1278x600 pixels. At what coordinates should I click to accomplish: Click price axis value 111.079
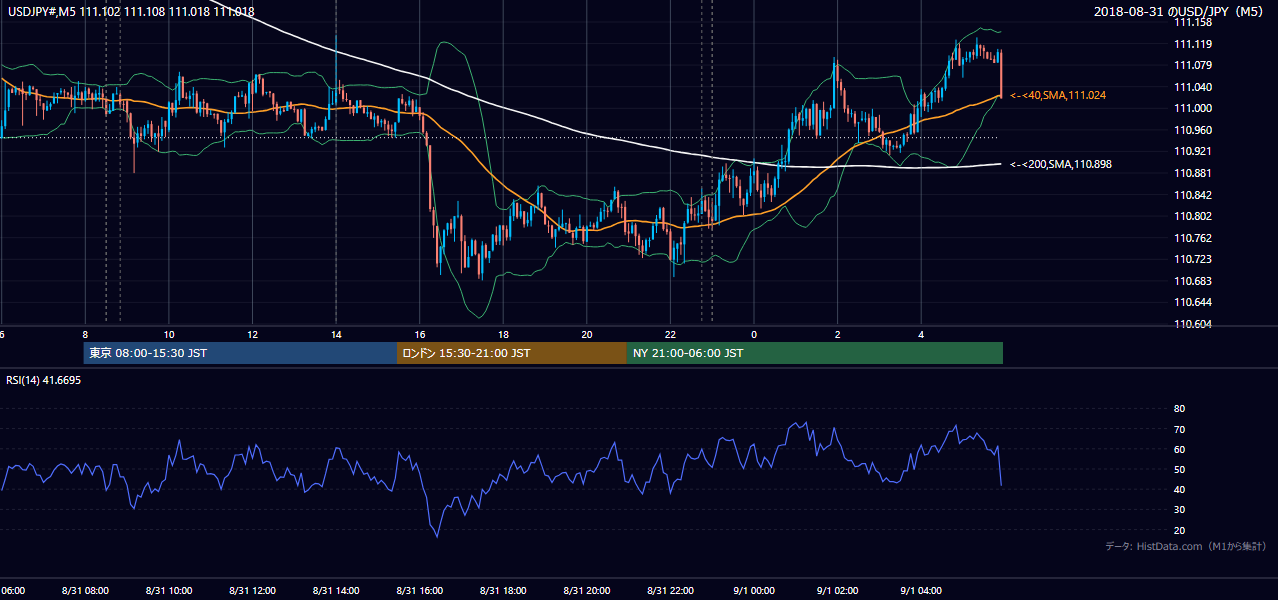point(1192,65)
